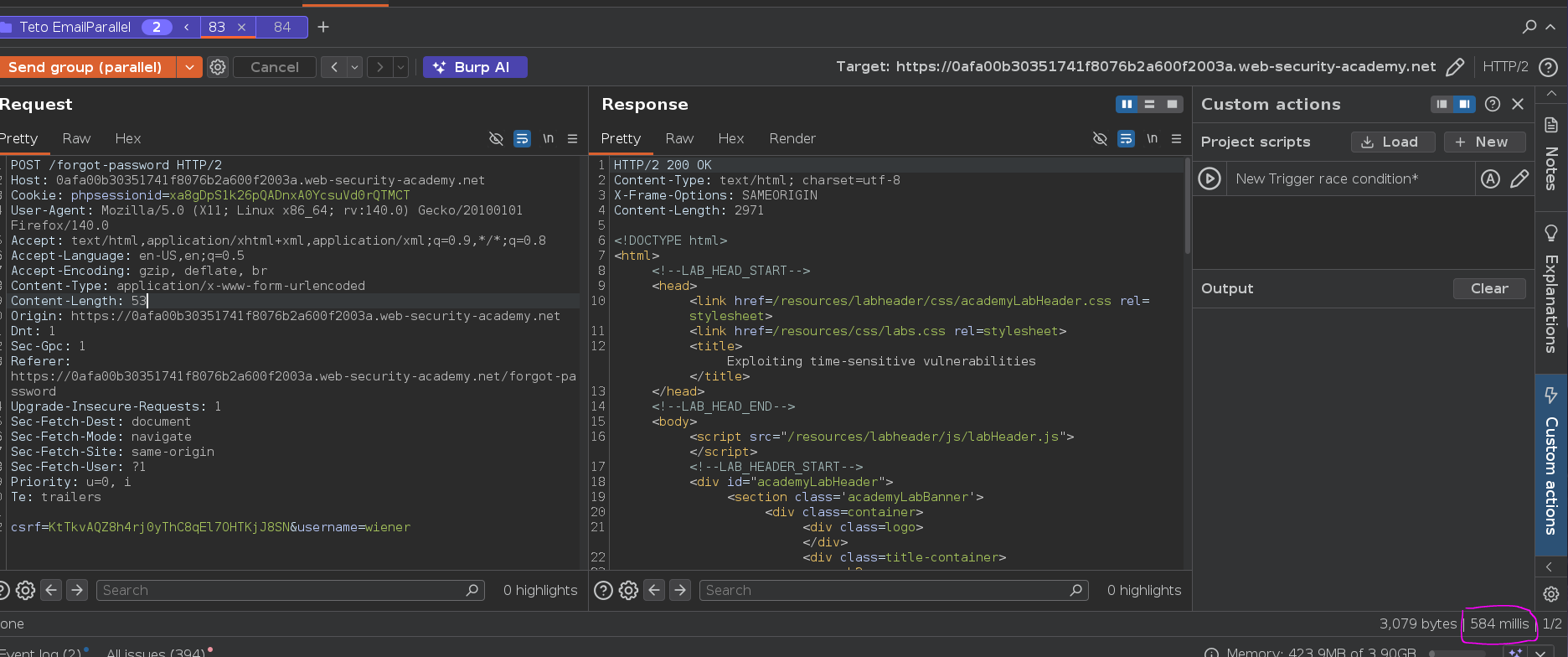Switch request view to Hex

pos(128,138)
